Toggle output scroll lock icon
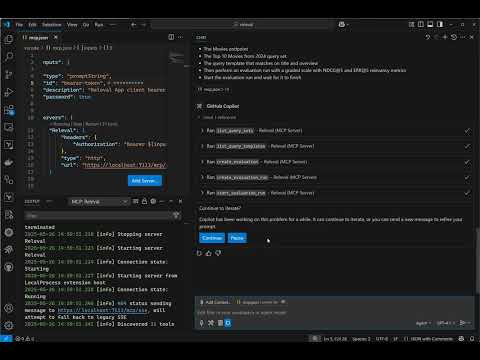 (144, 202)
